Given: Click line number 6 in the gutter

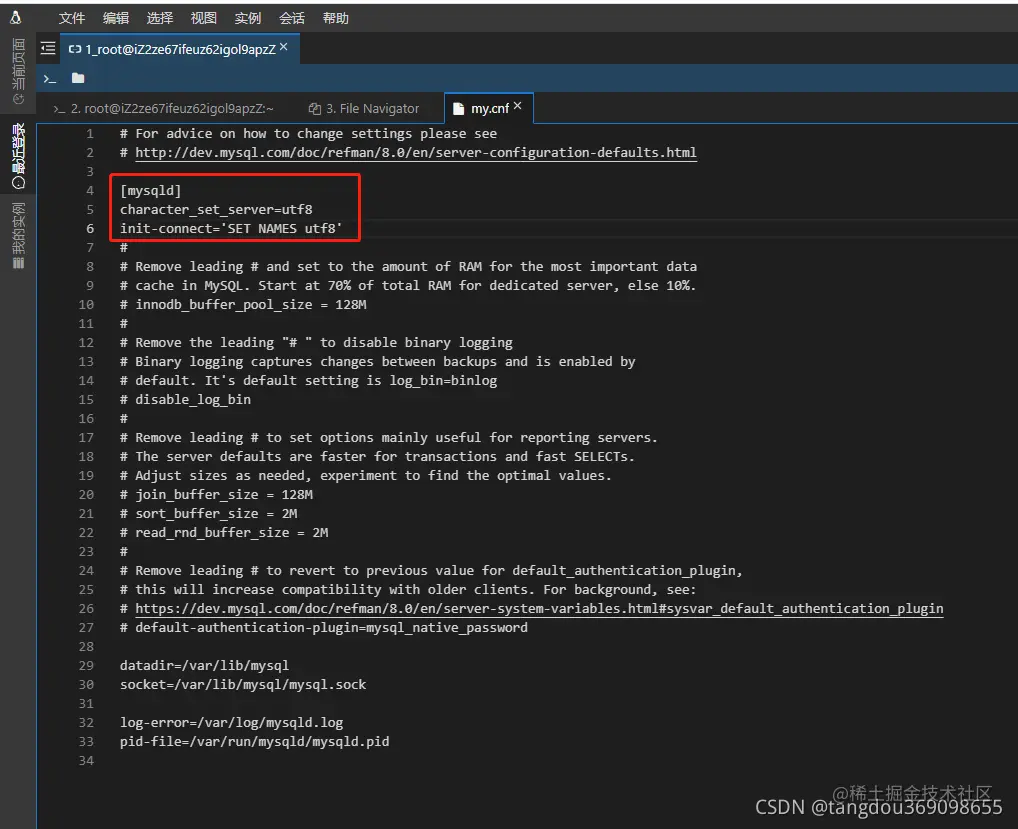Looking at the screenshot, I should [90, 229].
